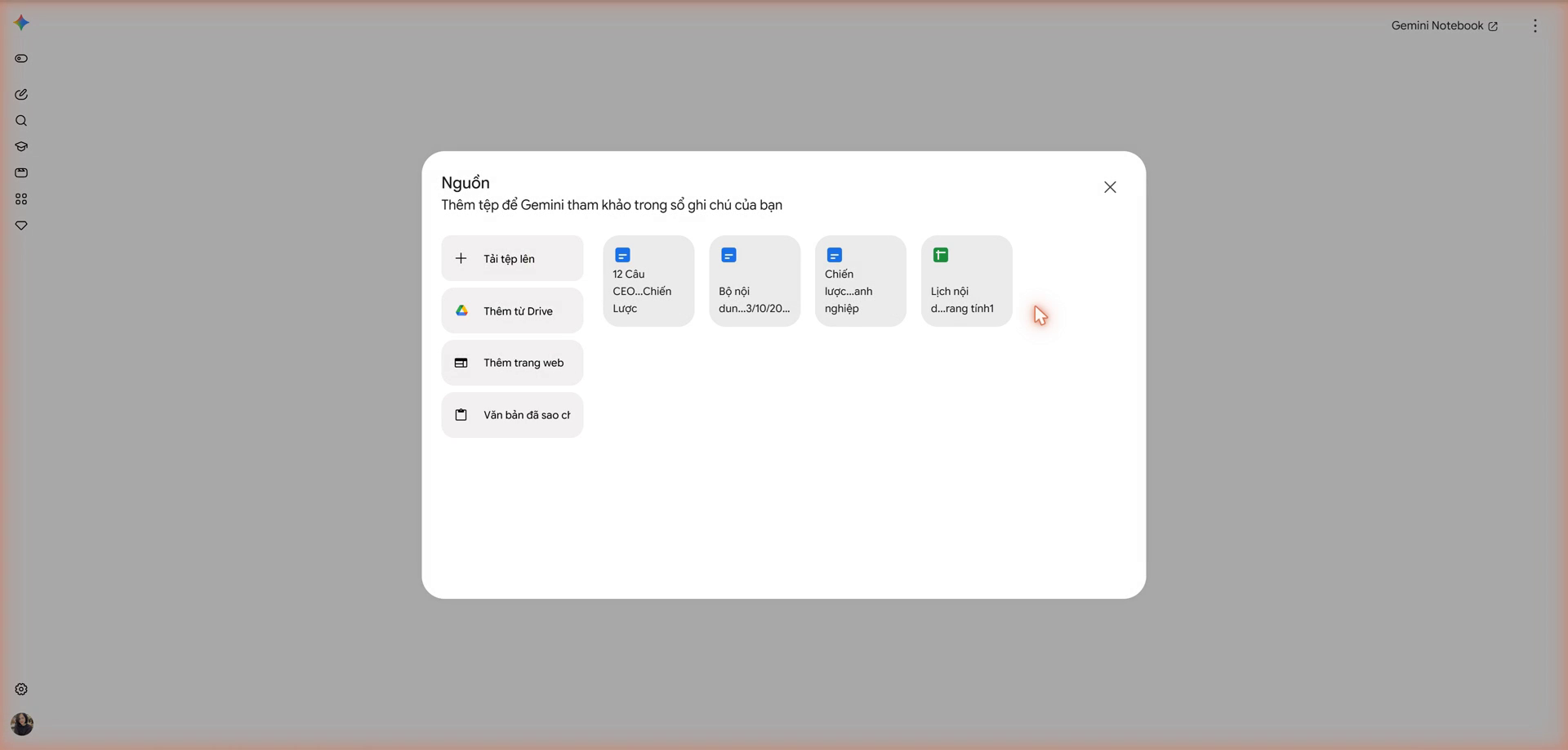Select the 'Bộ nội dun...3/10/20...' document card
1568x750 pixels.
pyautogui.click(x=755, y=281)
